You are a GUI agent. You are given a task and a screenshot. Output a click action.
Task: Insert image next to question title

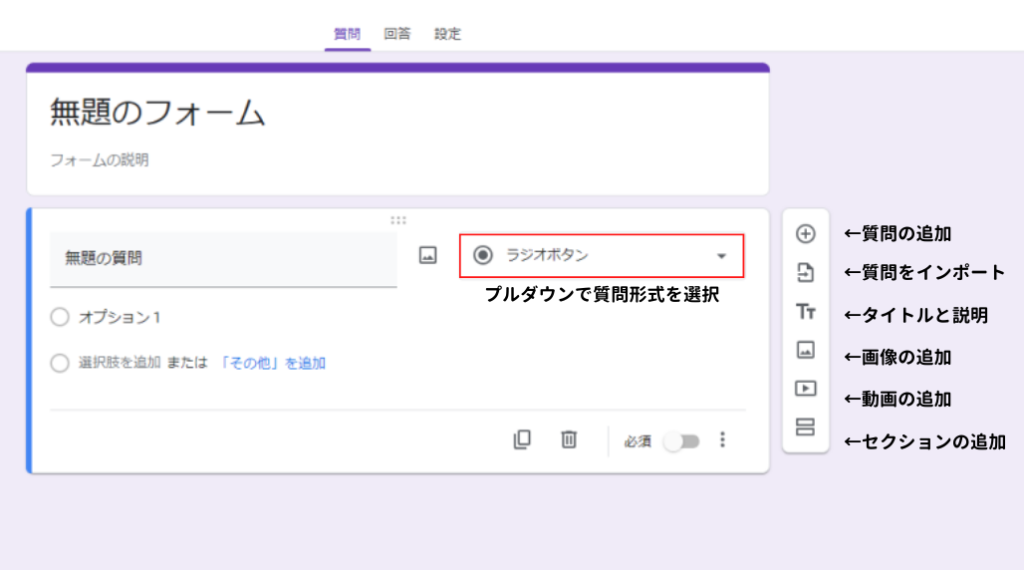pos(428,256)
